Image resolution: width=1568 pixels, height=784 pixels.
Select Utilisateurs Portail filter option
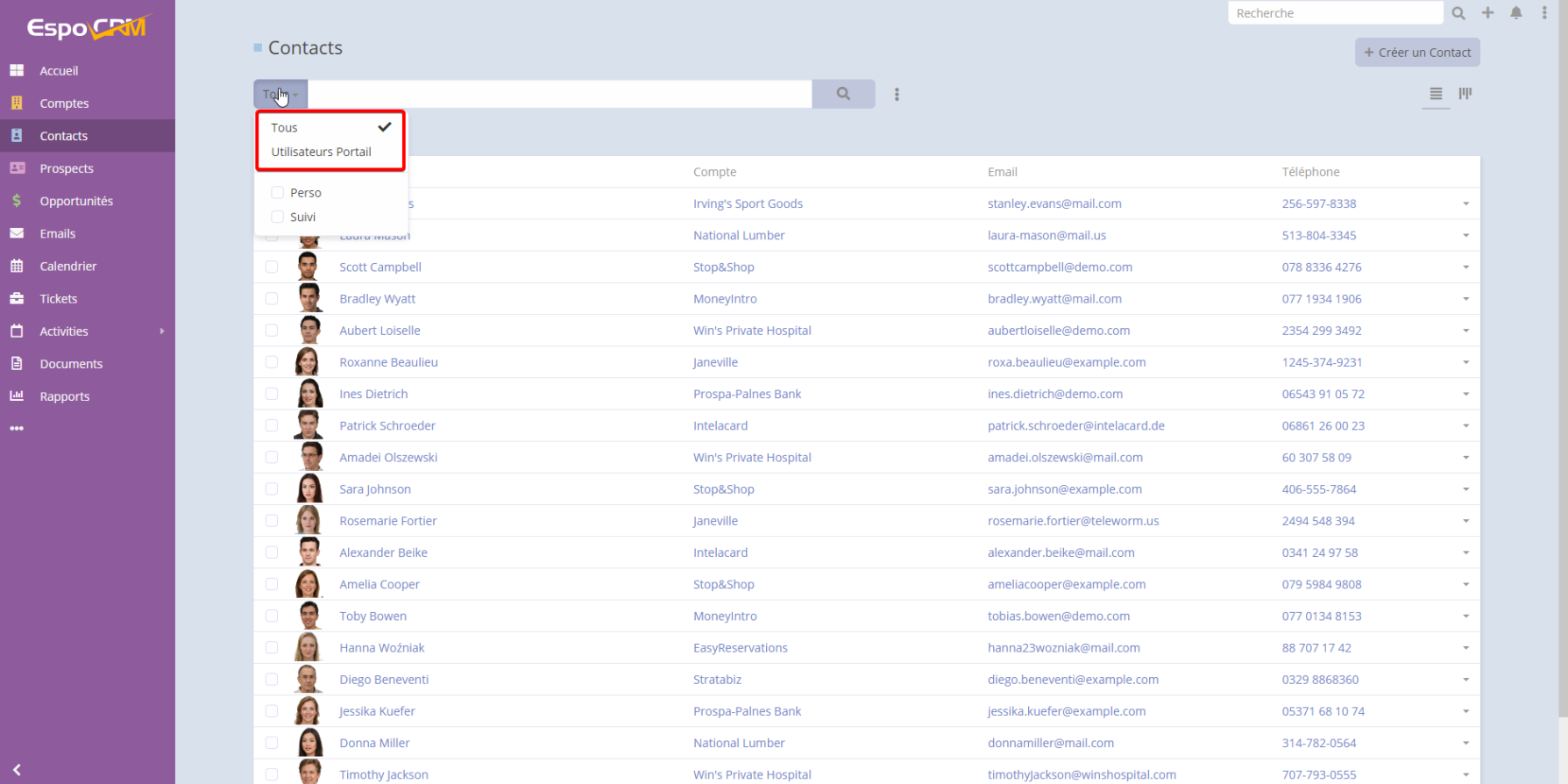point(321,152)
